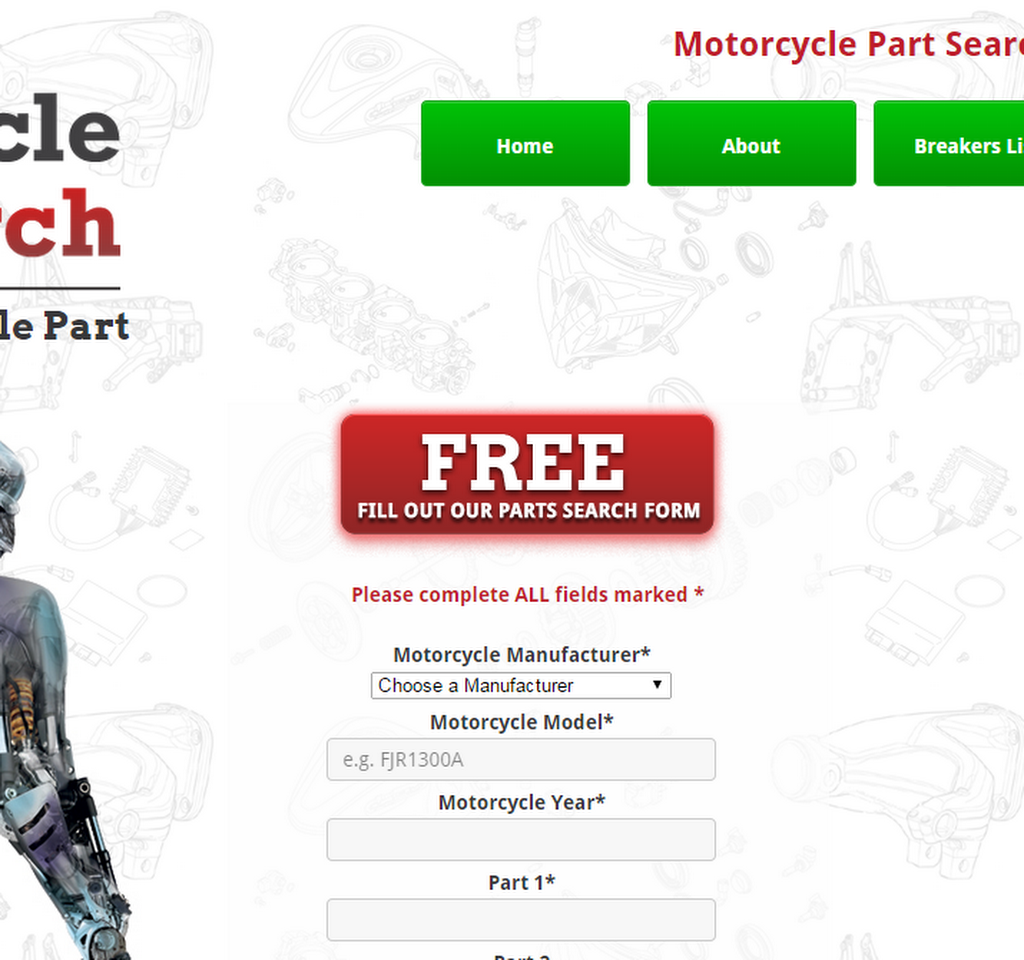Click the Motorcycle Model* label

[x=521, y=722]
